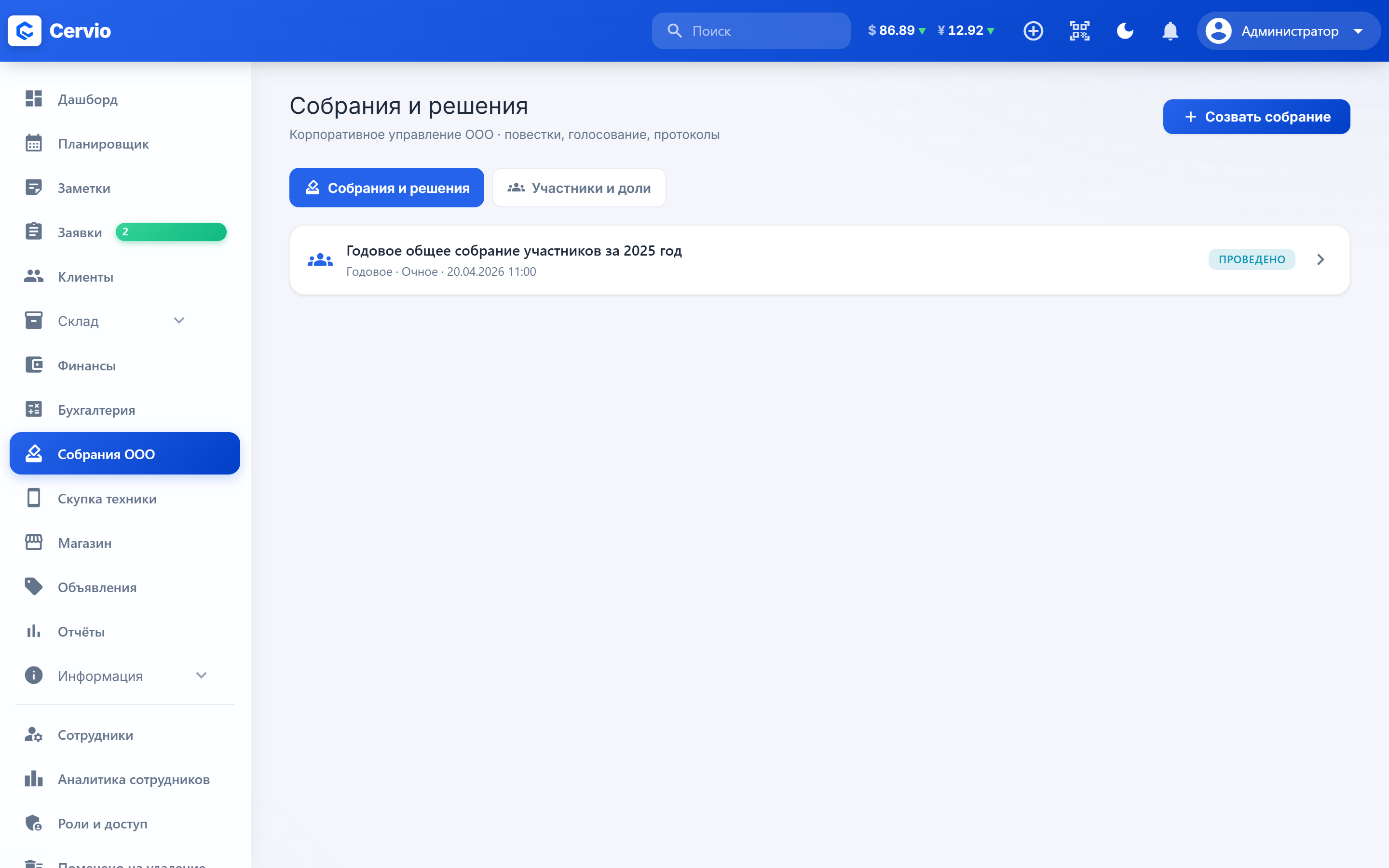This screenshot has height=868, width=1389.
Task: Go to Дашборд menu label
Action: pos(88,99)
